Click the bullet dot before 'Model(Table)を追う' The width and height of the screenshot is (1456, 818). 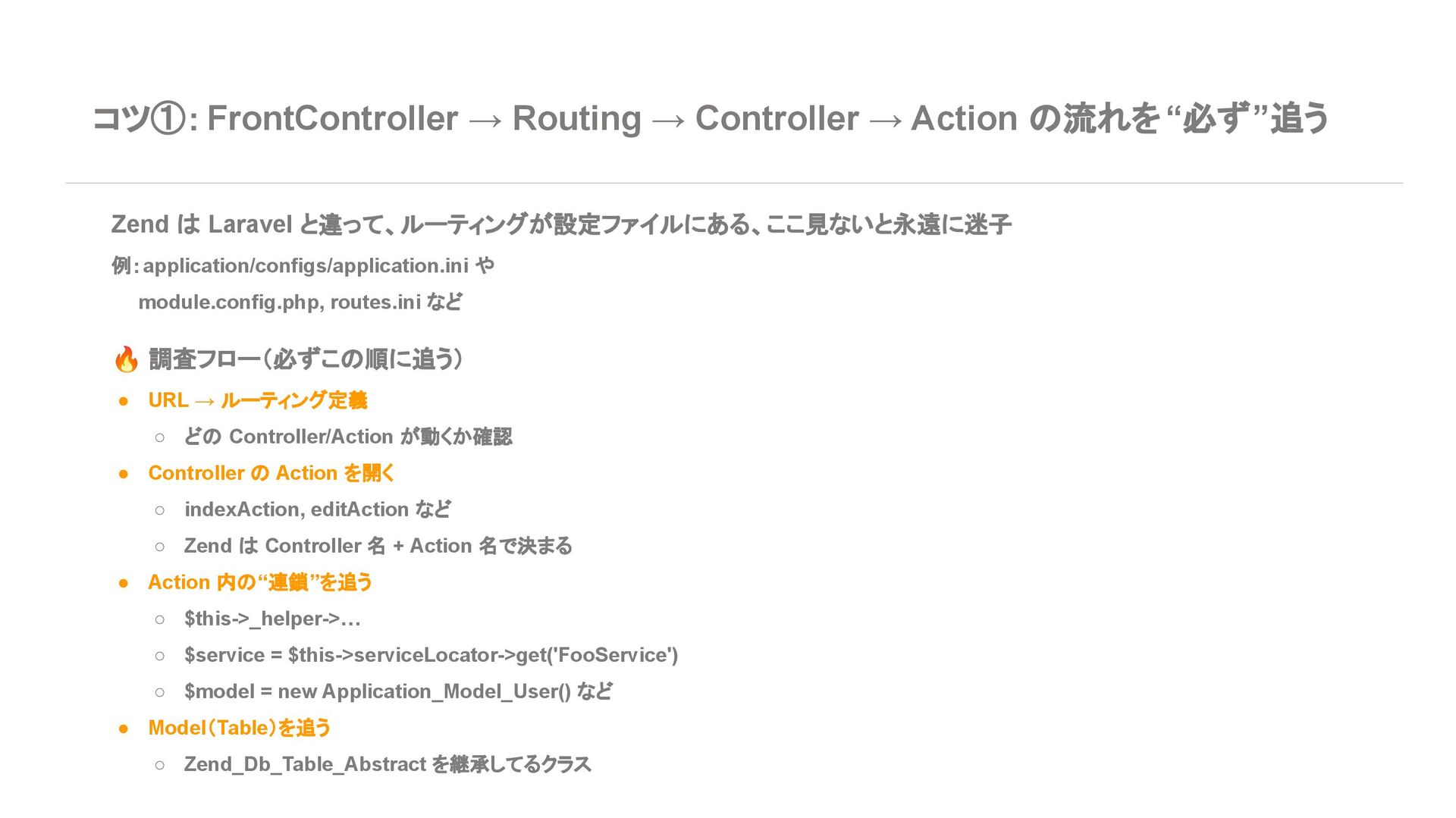click(124, 729)
